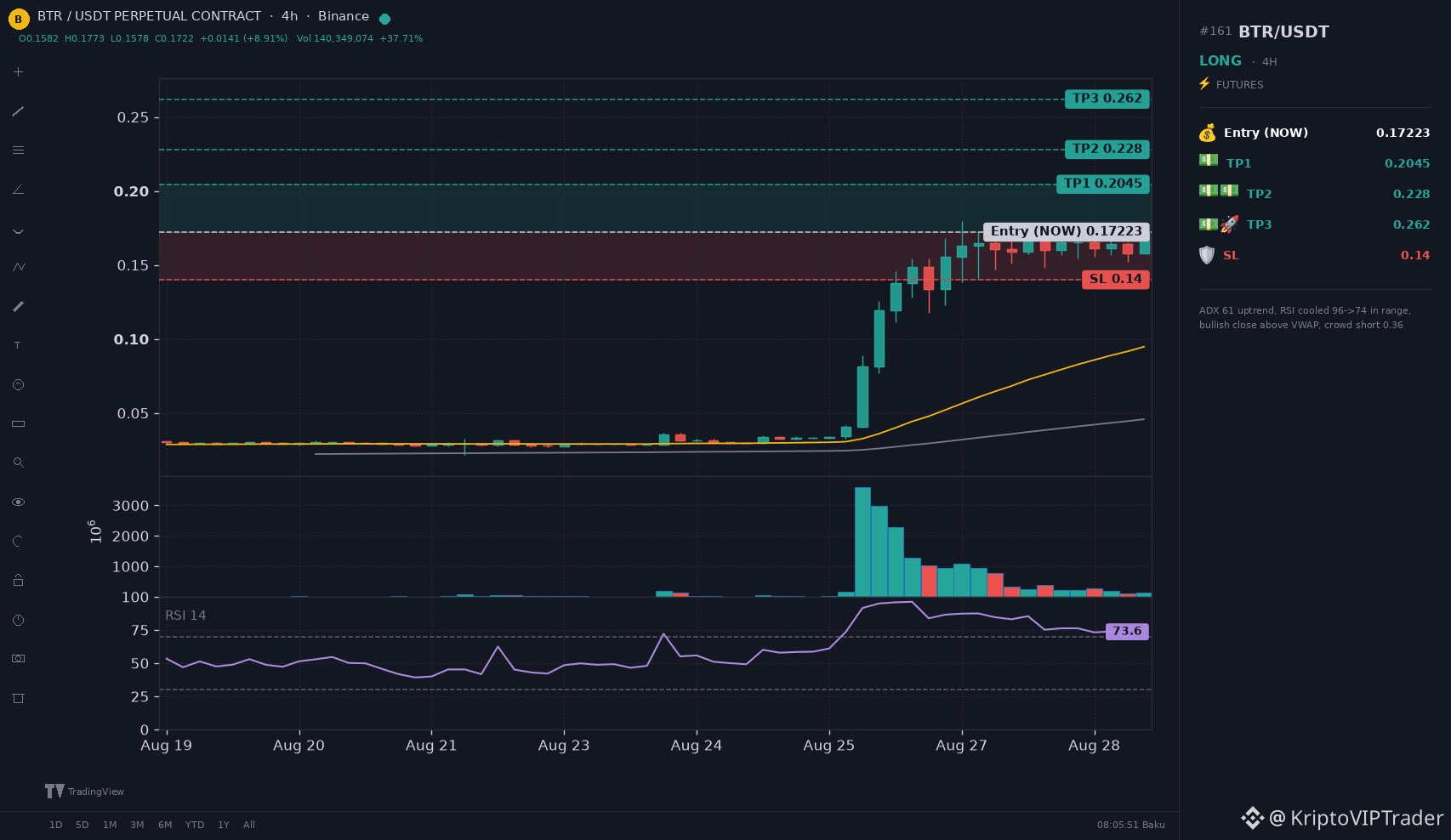Click the SL 0.14 chart label
This screenshot has height=840, width=1451.
point(1116,279)
